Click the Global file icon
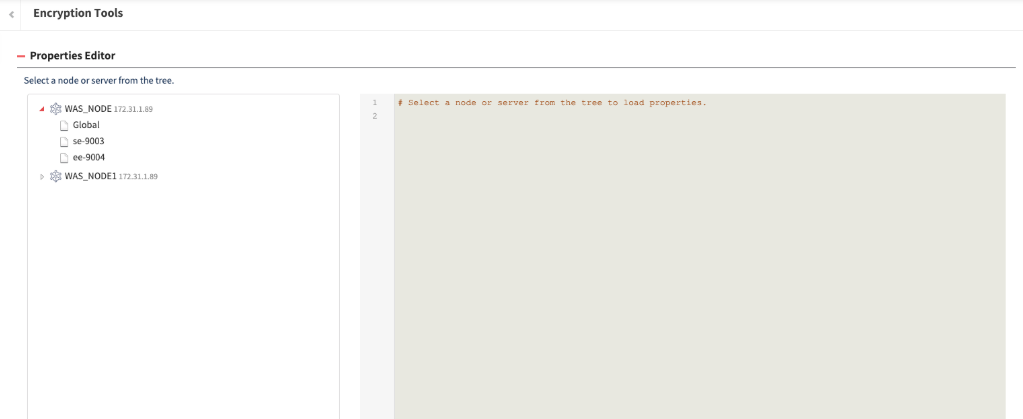 point(64,125)
